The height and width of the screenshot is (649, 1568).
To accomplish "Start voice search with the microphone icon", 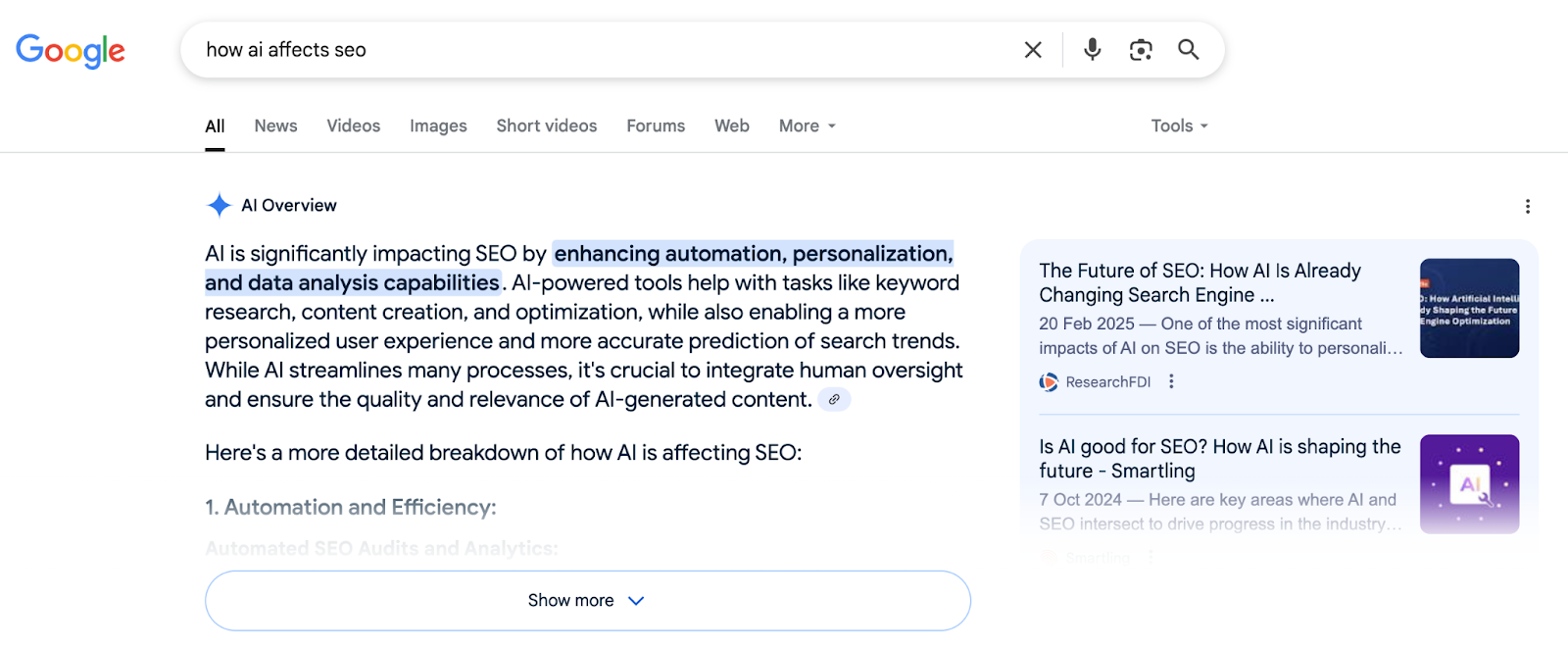I will pyautogui.click(x=1092, y=49).
